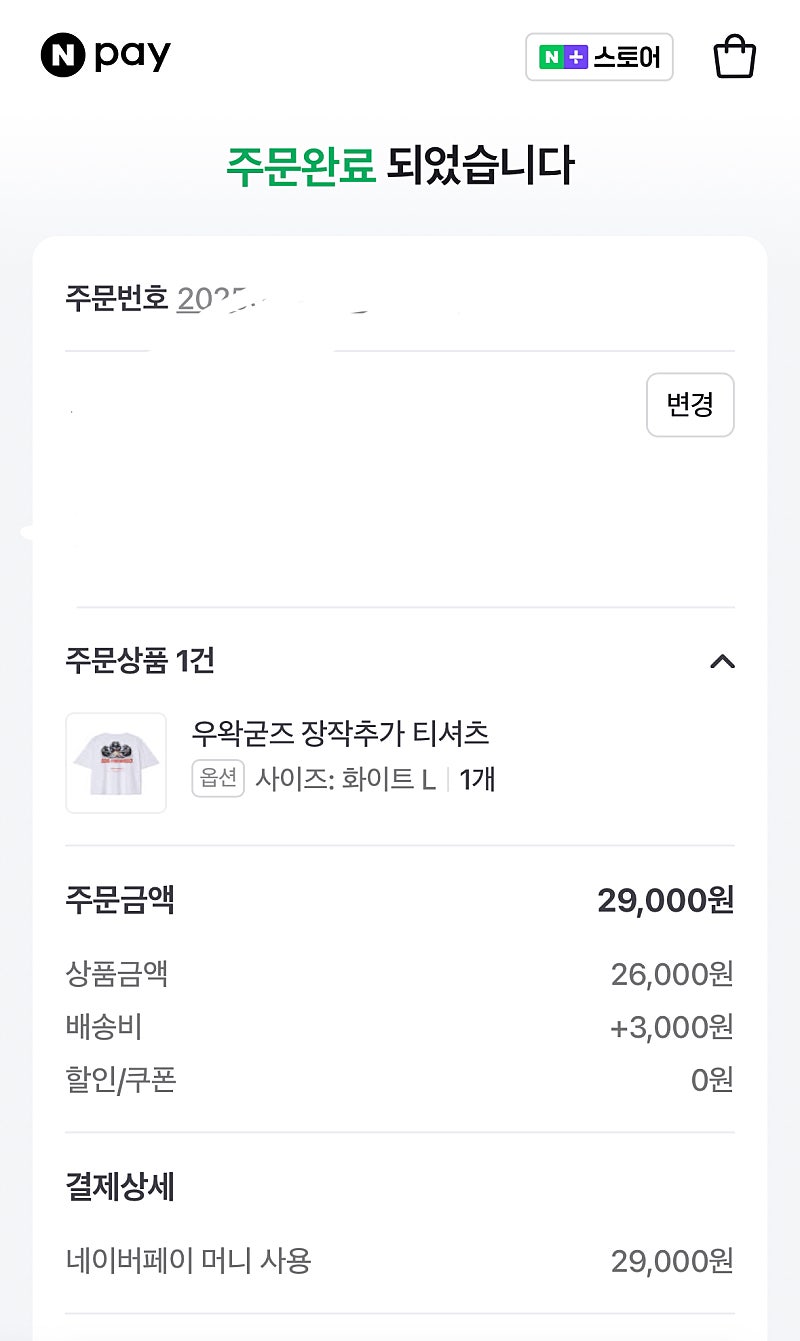The image size is (800, 1341).
Task: Collapse the 주문상품 1건 section chevron
Action: pyautogui.click(x=722, y=661)
